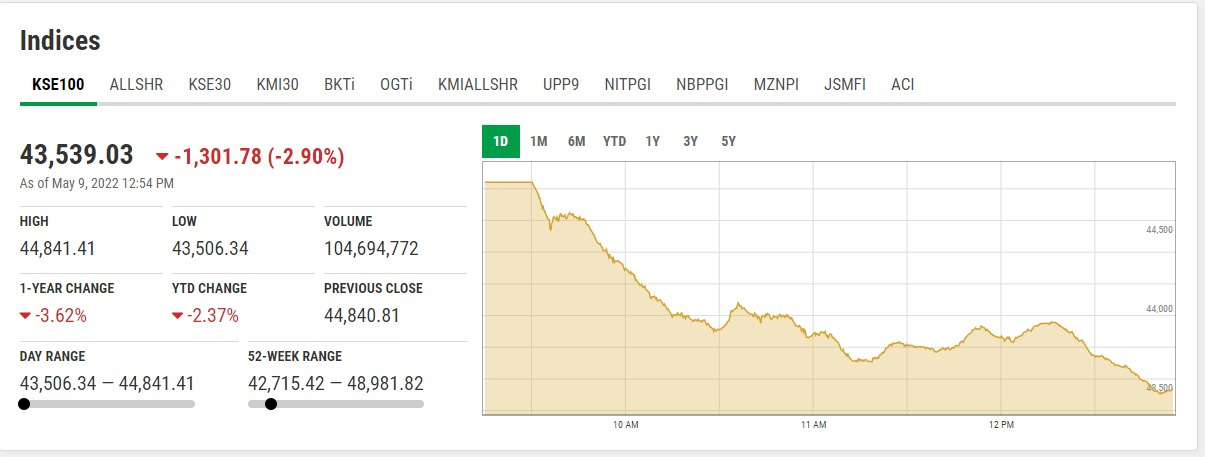Open the KSE30 index tab

(209, 85)
